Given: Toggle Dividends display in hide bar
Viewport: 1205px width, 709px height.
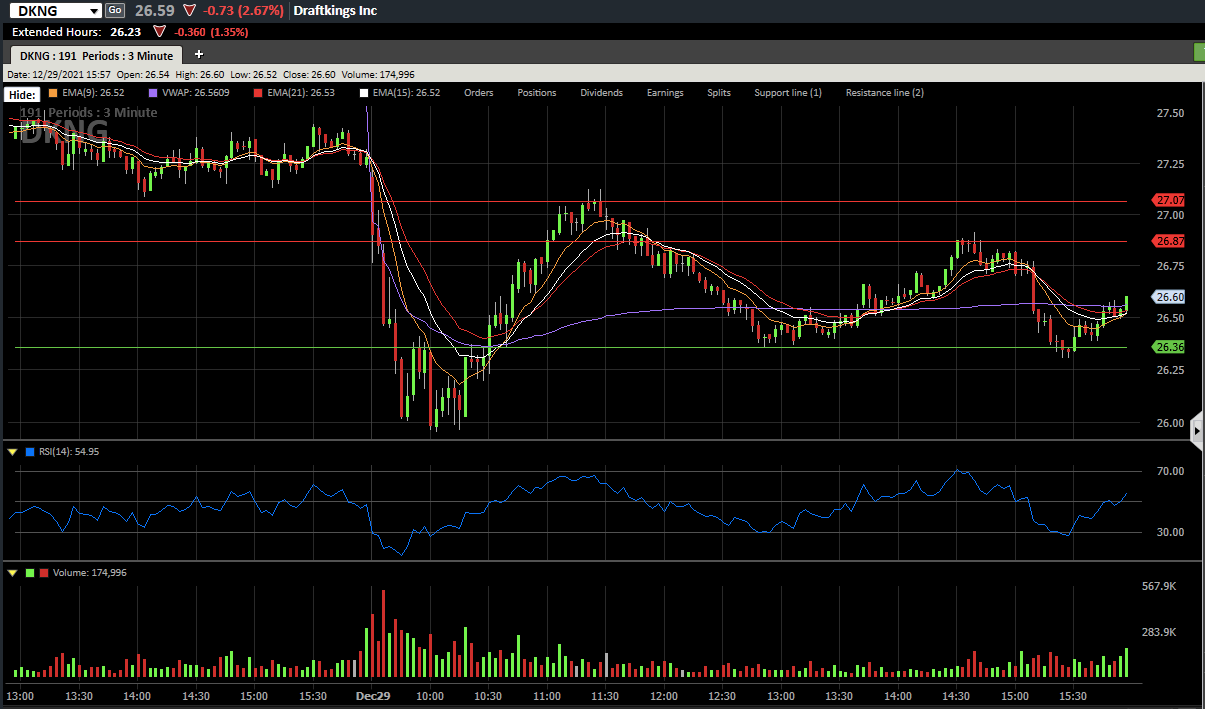Looking at the screenshot, I should point(601,93).
